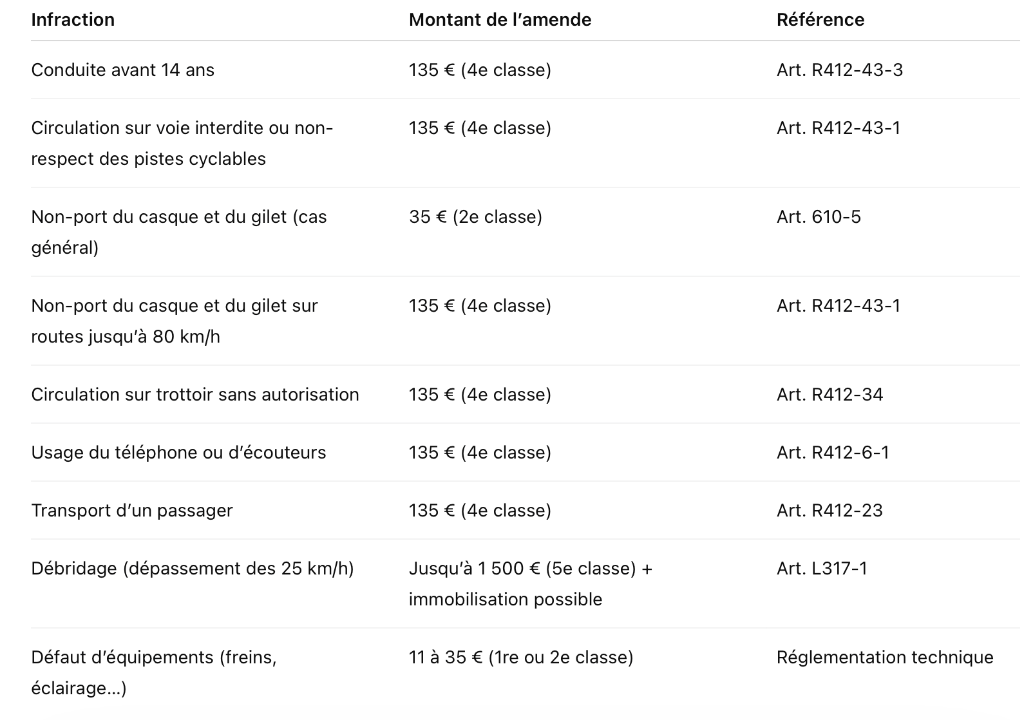Click "Débridage (dépassement des 25 km/h)" cell
Image resolution: width=1024 pixels, height=720 pixels.
194,569
